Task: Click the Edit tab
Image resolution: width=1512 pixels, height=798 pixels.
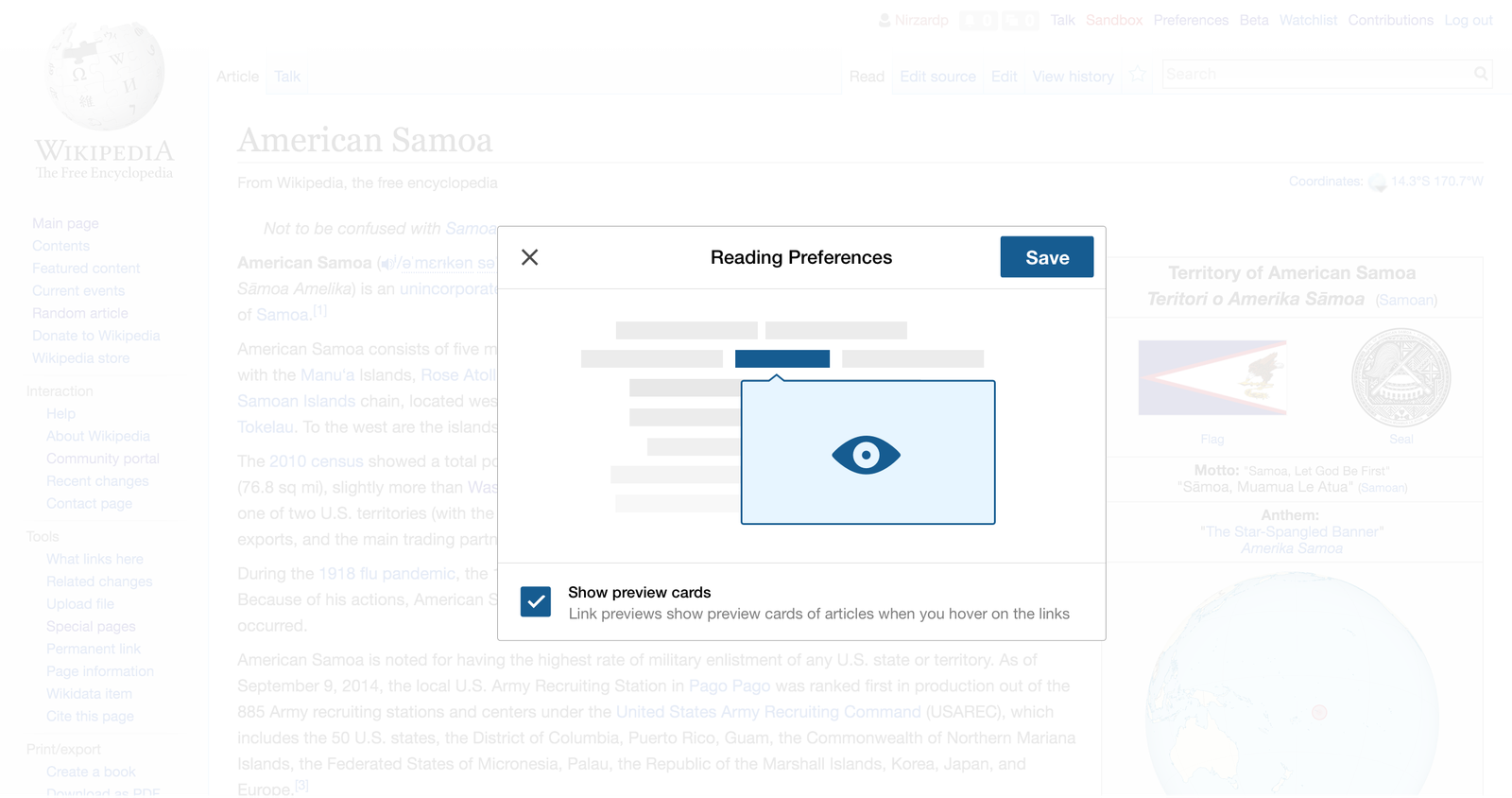Action: pos(1004,77)
